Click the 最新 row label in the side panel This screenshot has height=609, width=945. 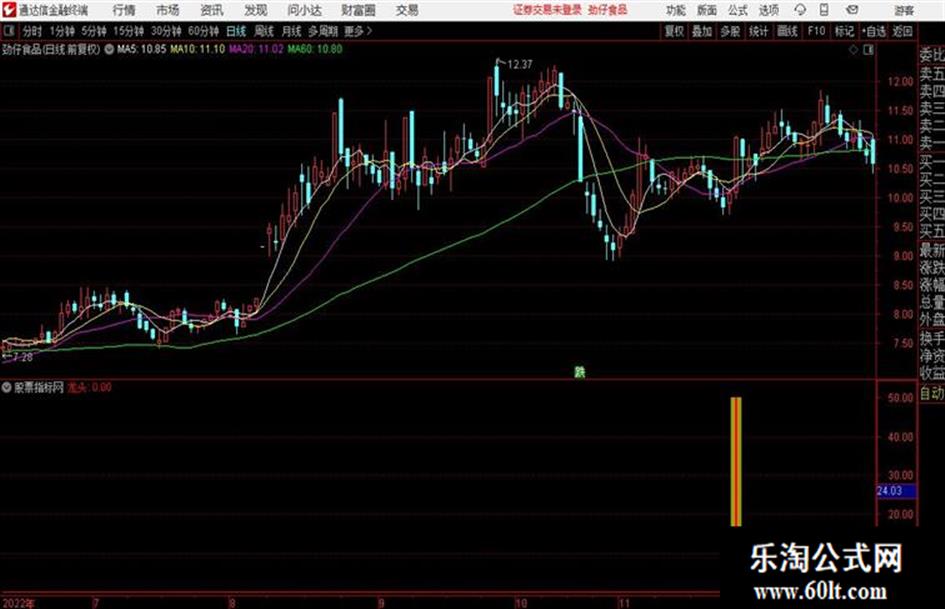(x=932, y=250)
